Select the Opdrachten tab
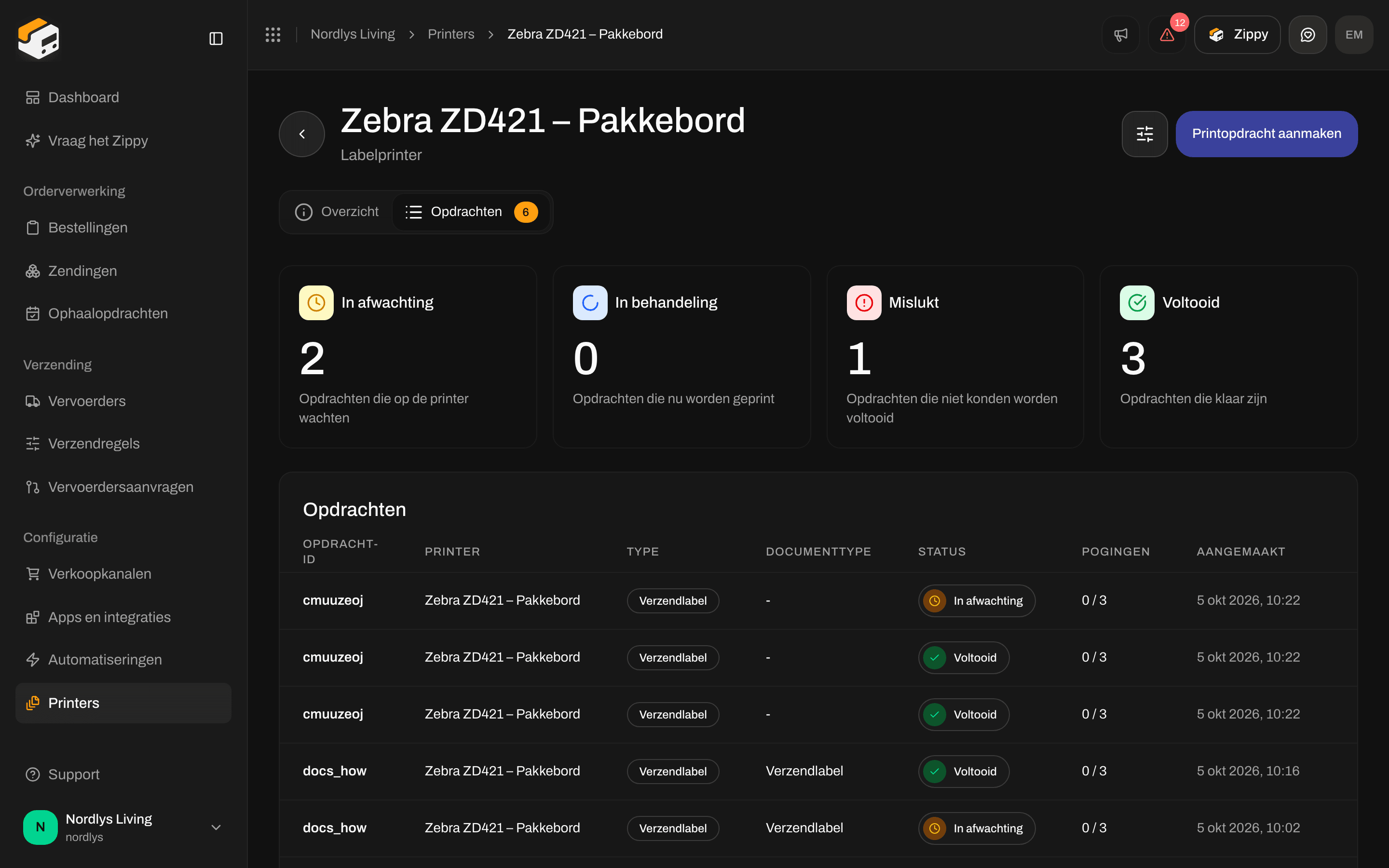Image resolution: width=1389 pixels, height=868 pixels. (471, 212)
